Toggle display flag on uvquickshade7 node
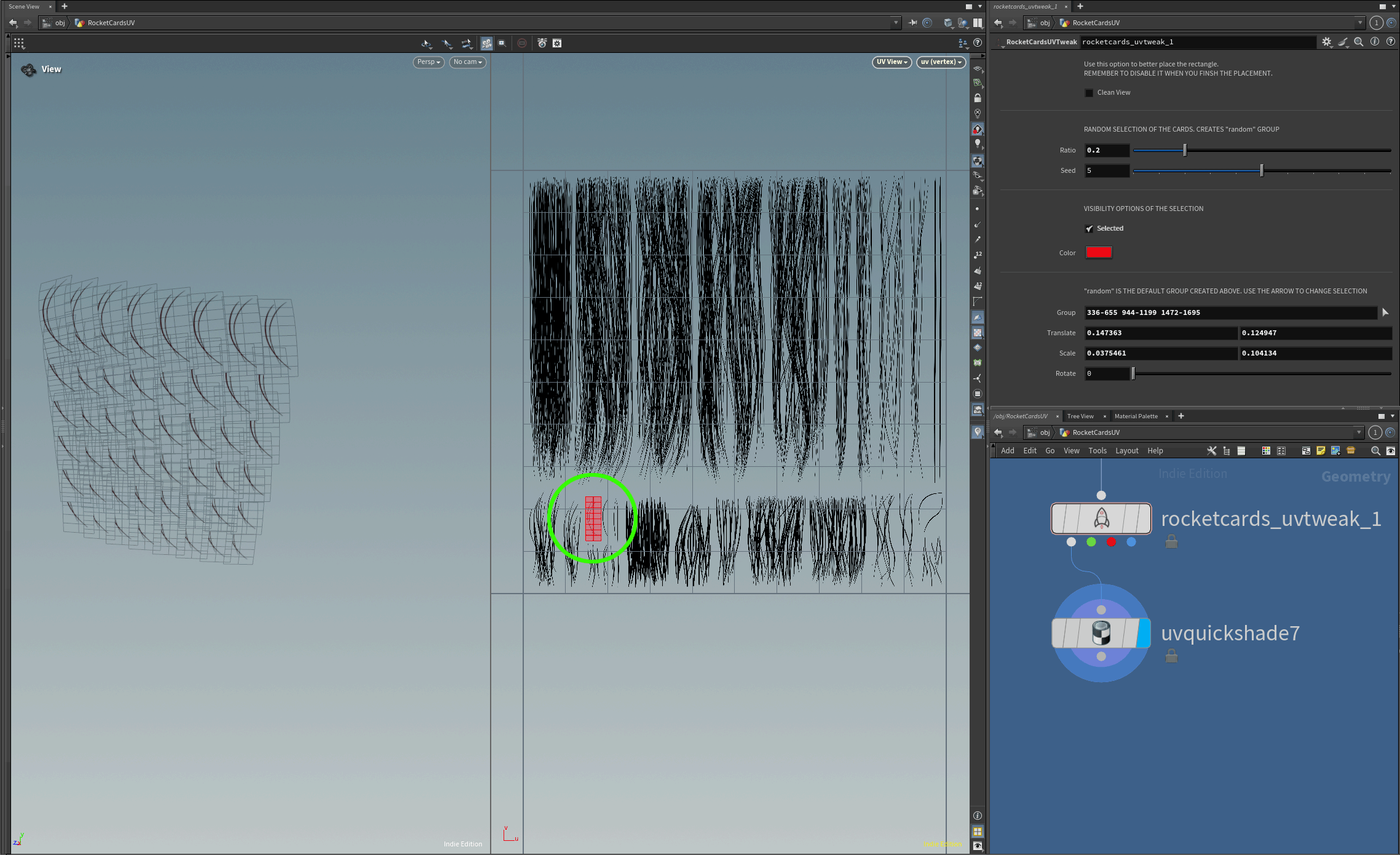 click(1144, 633)
